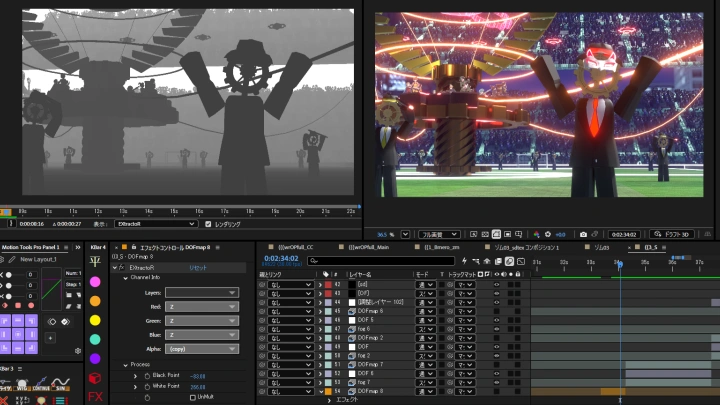Click the reset exposure icon in viewer toolbar
This screenshot has height=405, width=720.
coord(548,235)
